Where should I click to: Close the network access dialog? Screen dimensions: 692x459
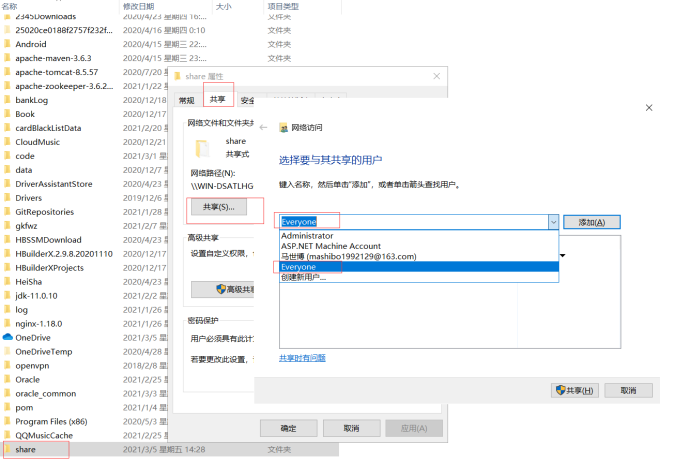pos(649,108)
